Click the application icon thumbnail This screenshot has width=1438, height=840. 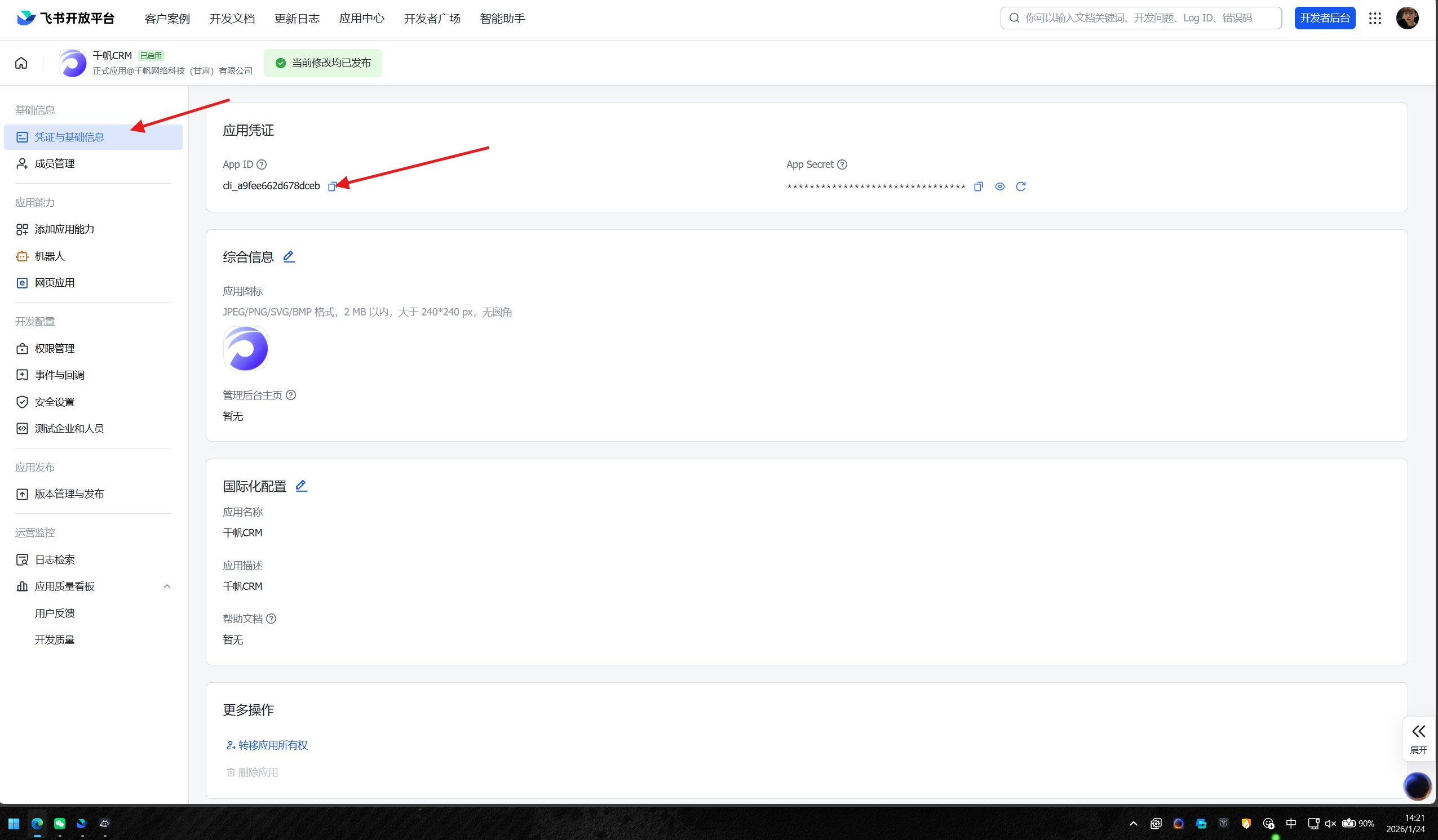point(245,348)
